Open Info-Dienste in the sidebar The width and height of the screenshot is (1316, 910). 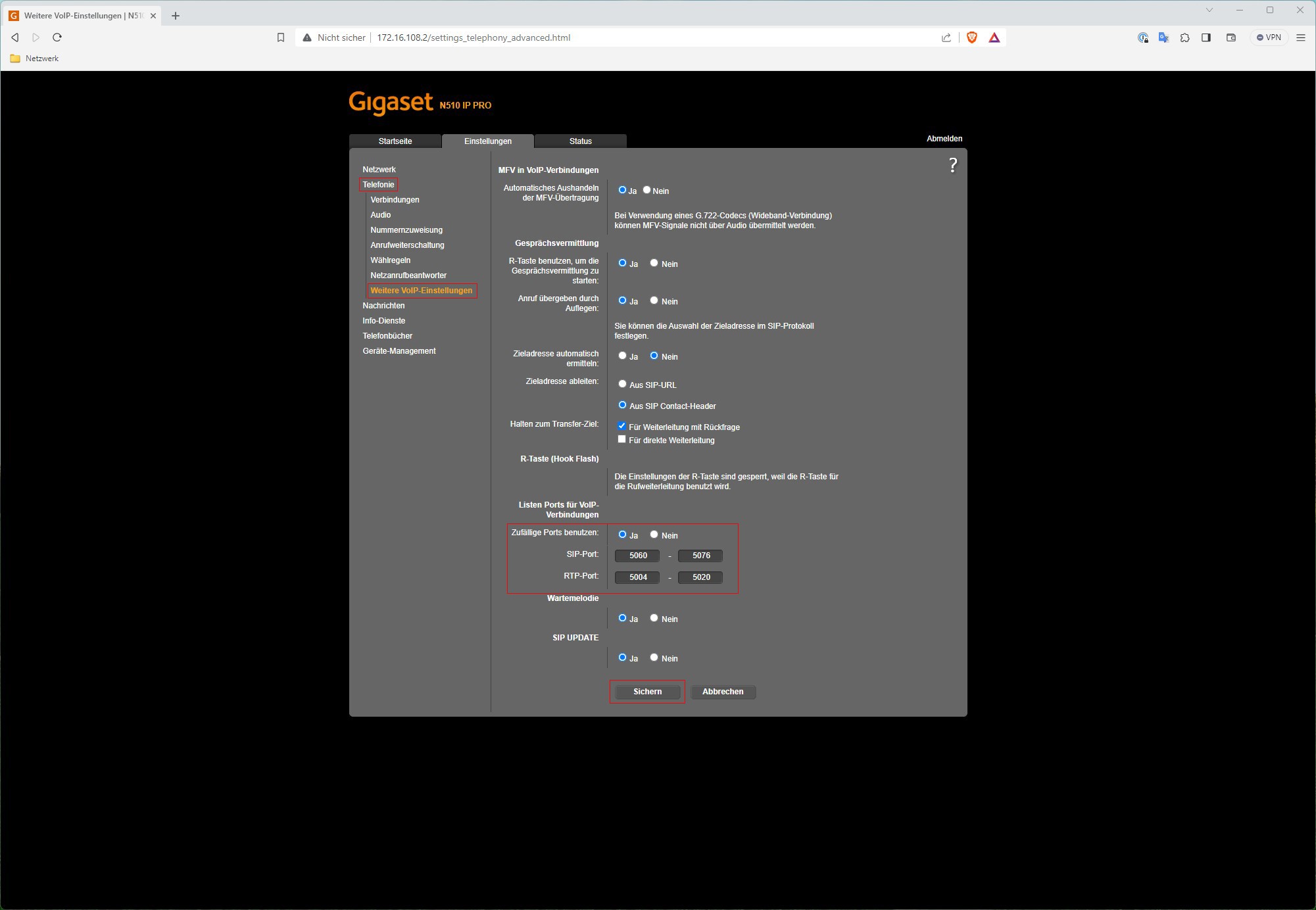(383, 321)
